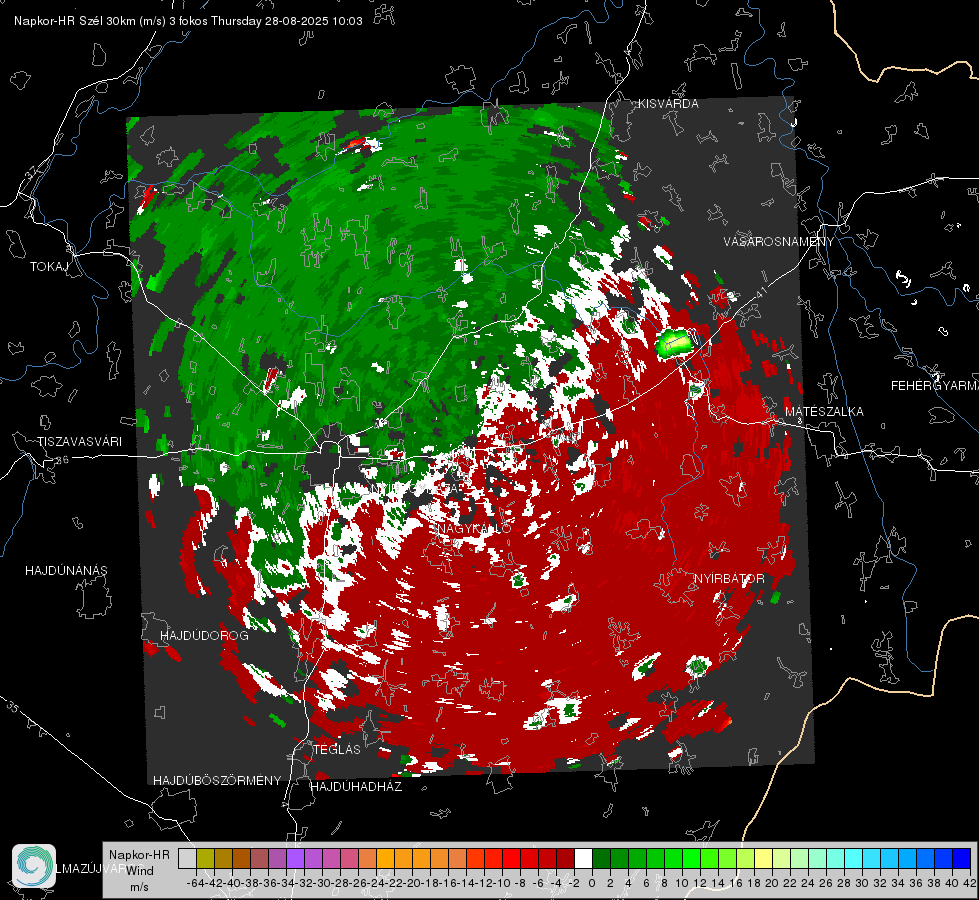Click the Napkor-HR legend title

(x=139, y=855)
